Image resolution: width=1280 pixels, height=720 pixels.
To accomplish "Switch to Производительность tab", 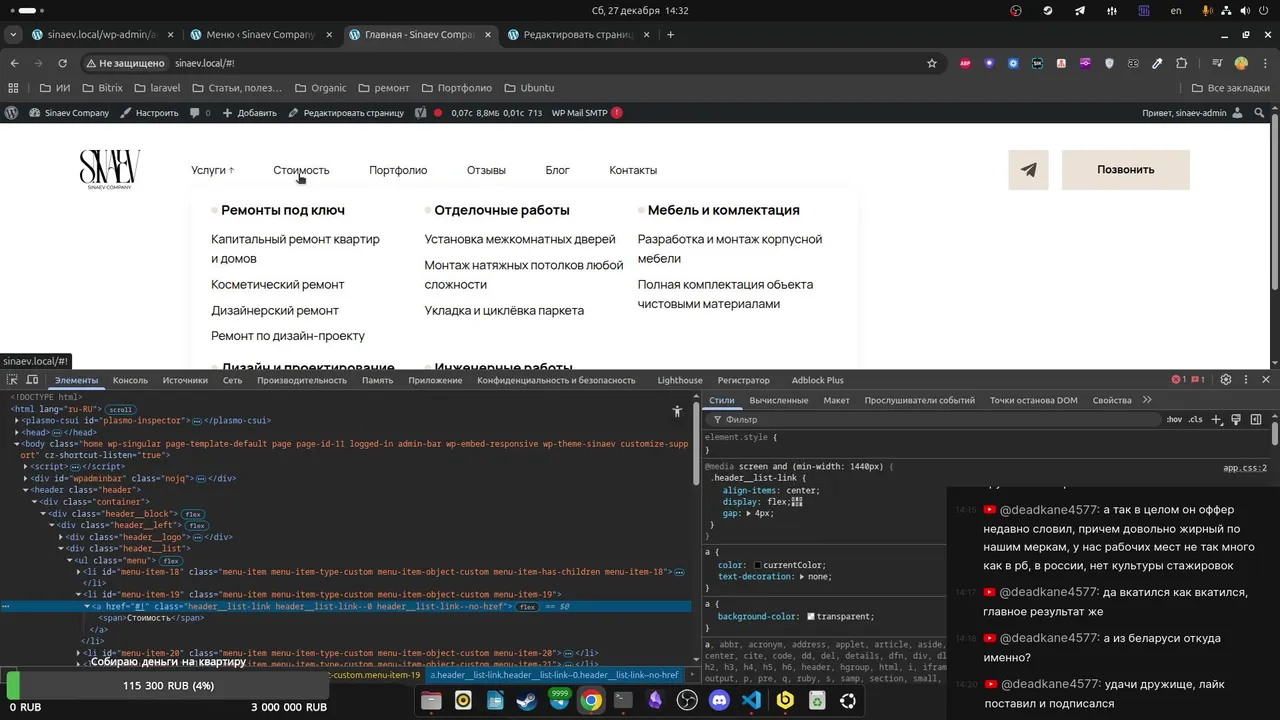I will pyautogui.click(x=302, y=380).
